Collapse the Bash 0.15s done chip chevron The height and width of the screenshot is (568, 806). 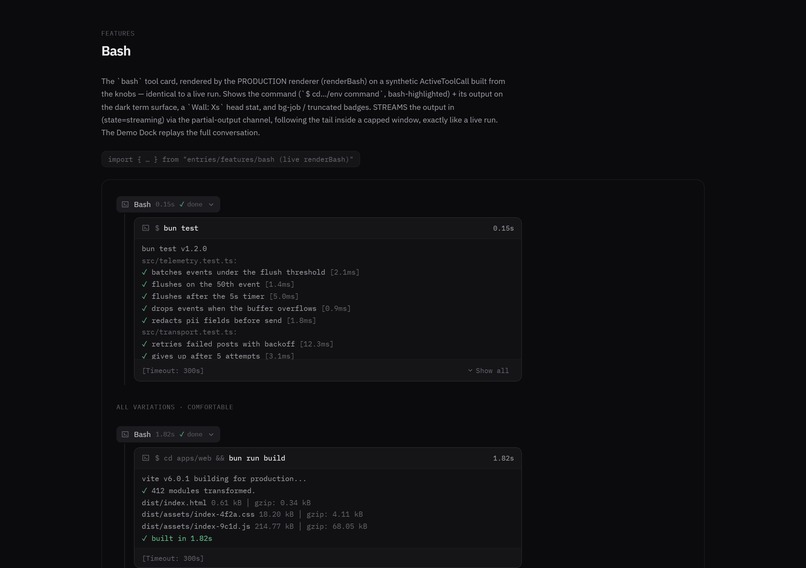pyautogui.click(x=211, y=205)
